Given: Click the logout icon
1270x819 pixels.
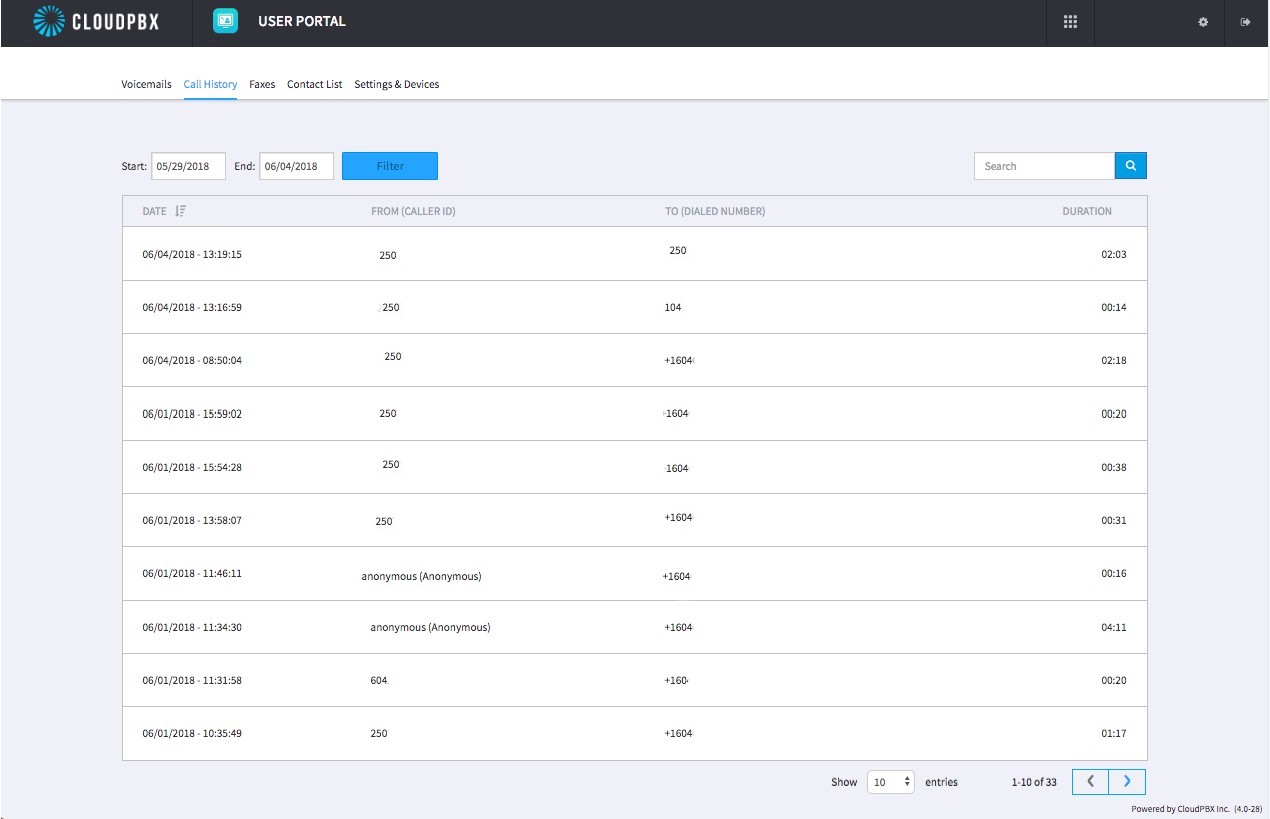Looking at the screenshot, I should coord(1245,22).
